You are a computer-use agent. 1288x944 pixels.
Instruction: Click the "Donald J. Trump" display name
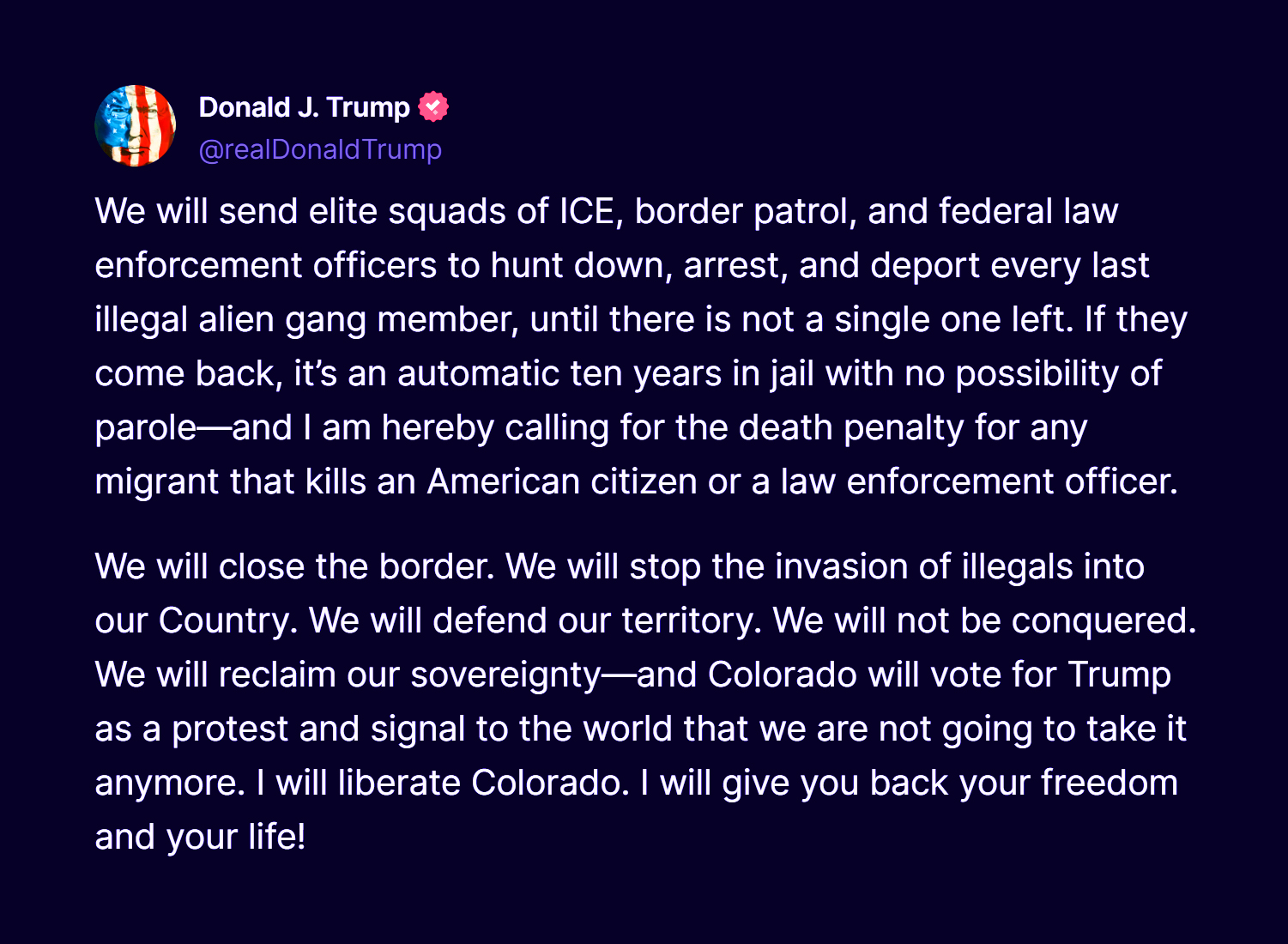pos(305,107)
